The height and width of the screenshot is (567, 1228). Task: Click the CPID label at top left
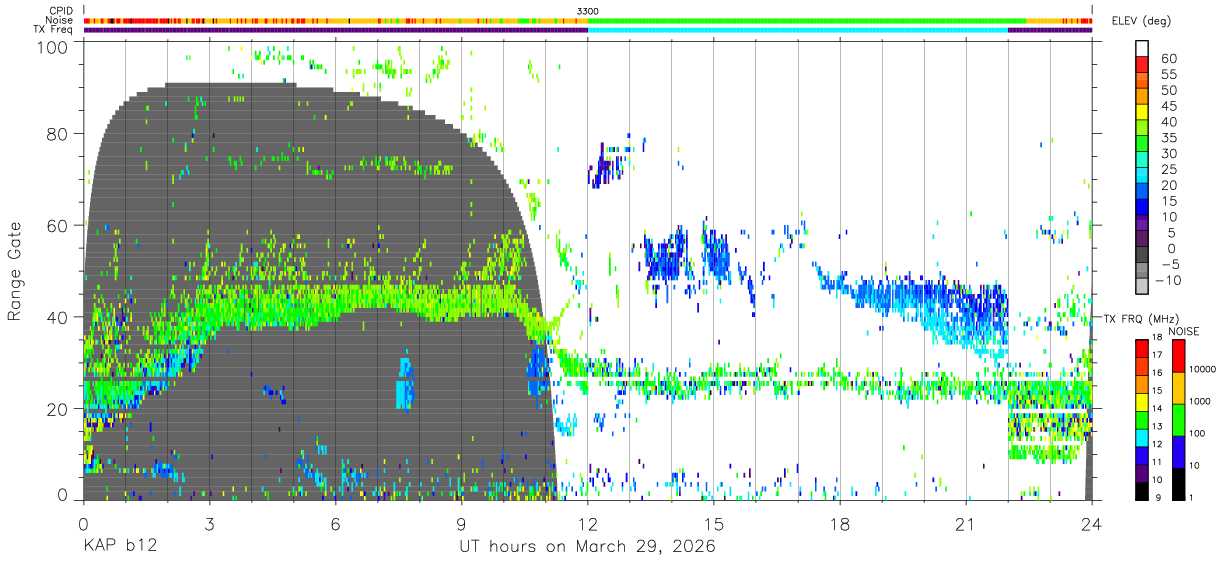pyautogui.click(x=60, y=11)
